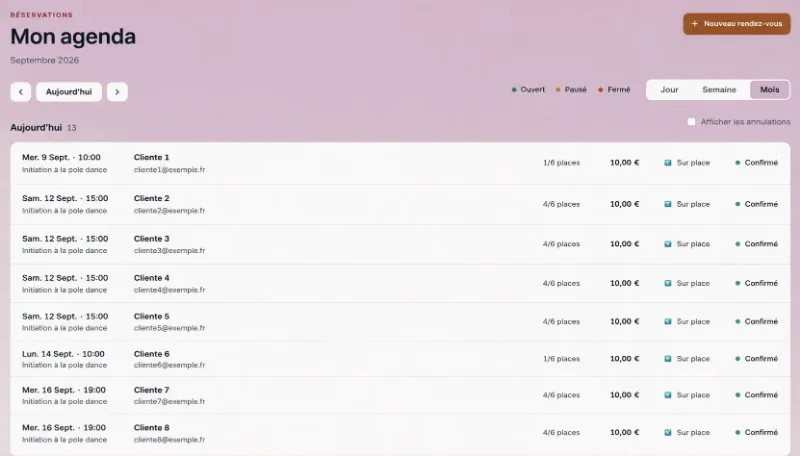
Task: Click the Réservations section label
Action: point(41,15)
